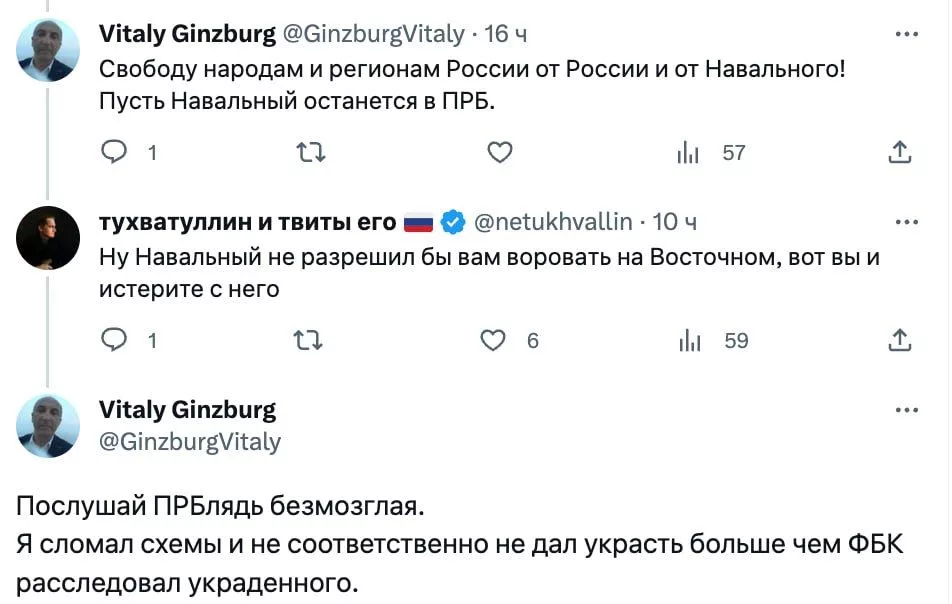Click the share icon on netukhvallin's tweet
This screenshot has width=952, height=604.
point(899,340)
